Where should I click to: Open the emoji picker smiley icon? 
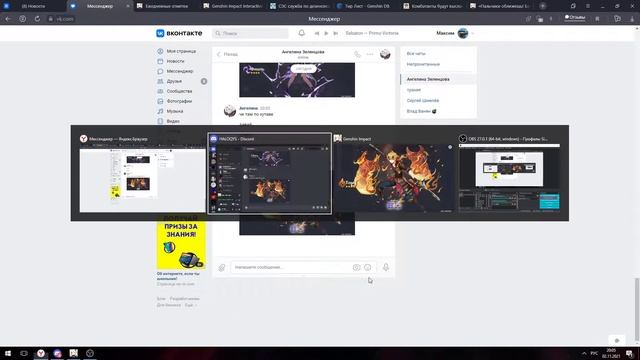click(x=368, y=267)
